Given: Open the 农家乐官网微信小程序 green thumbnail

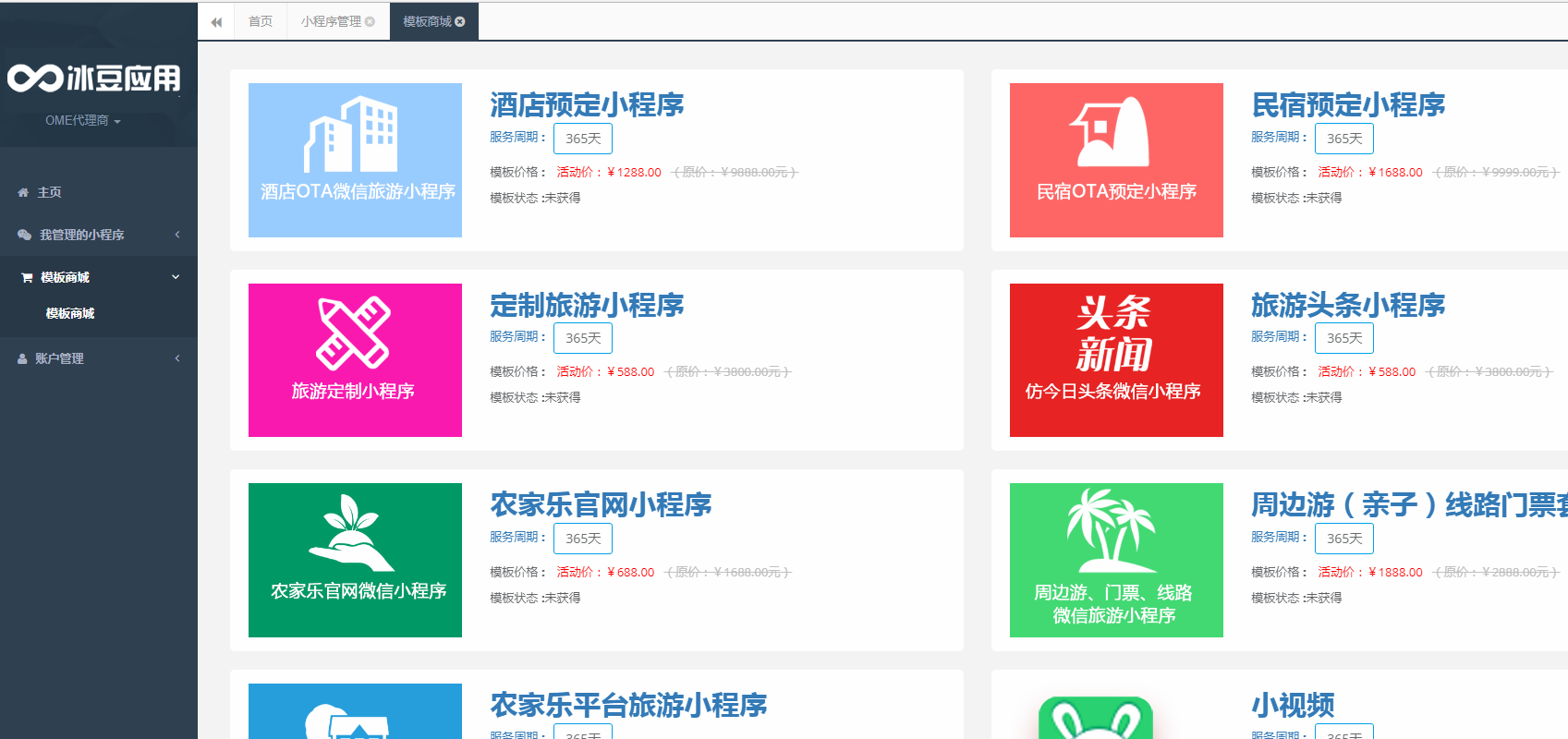Looking at the screenshot, I should [x=355, y=560].
